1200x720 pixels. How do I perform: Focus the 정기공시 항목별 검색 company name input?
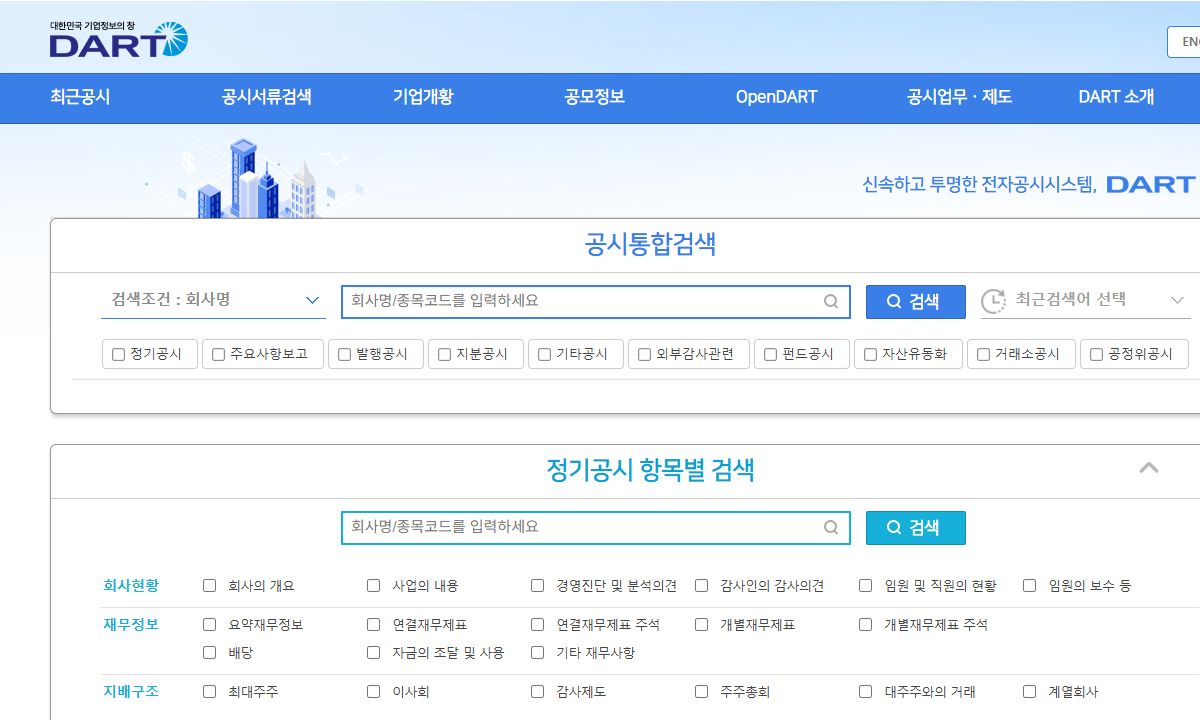tap(595, 527)
